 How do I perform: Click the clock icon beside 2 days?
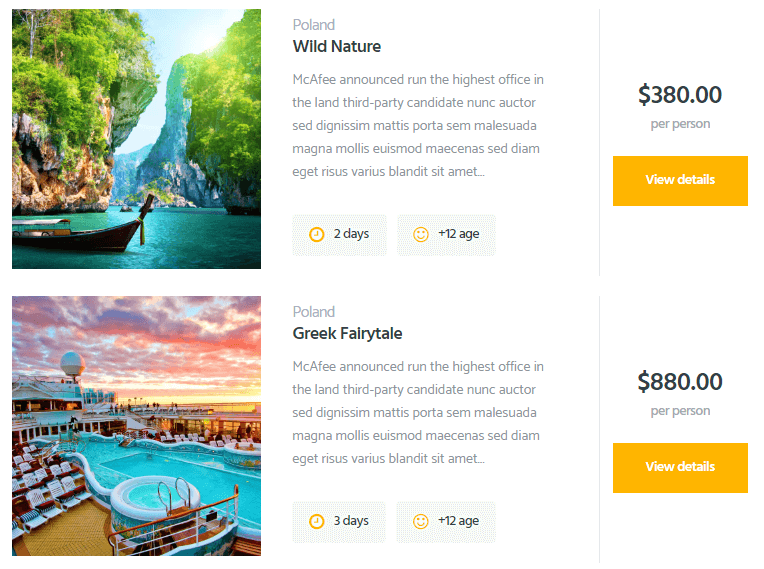pyautogui.click(x=317, y=234)
